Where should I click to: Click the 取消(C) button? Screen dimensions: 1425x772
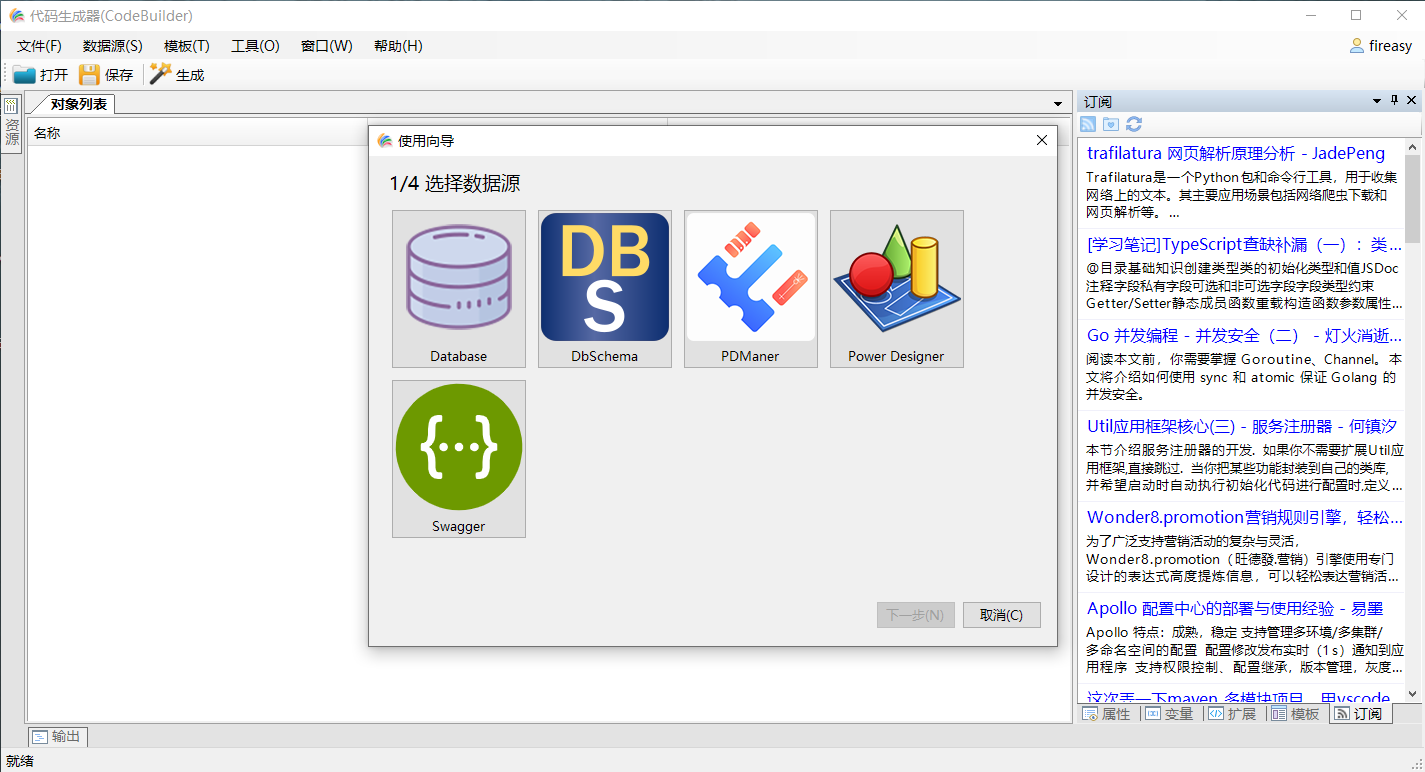click(x=1002, y=615)
